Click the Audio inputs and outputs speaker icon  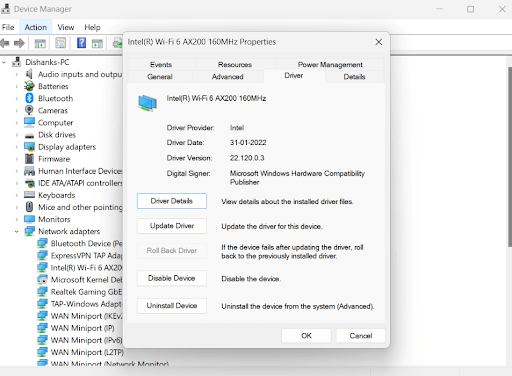29,74
